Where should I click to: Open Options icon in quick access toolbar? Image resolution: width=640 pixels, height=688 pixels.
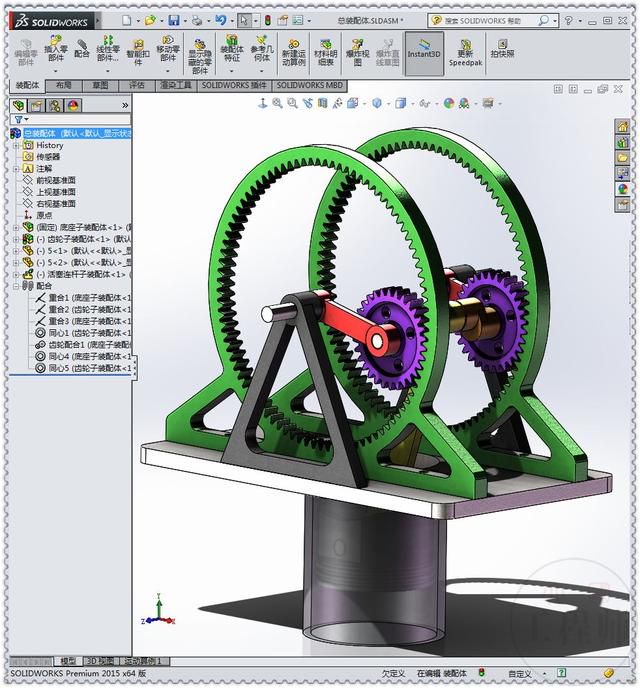[298, 20]
